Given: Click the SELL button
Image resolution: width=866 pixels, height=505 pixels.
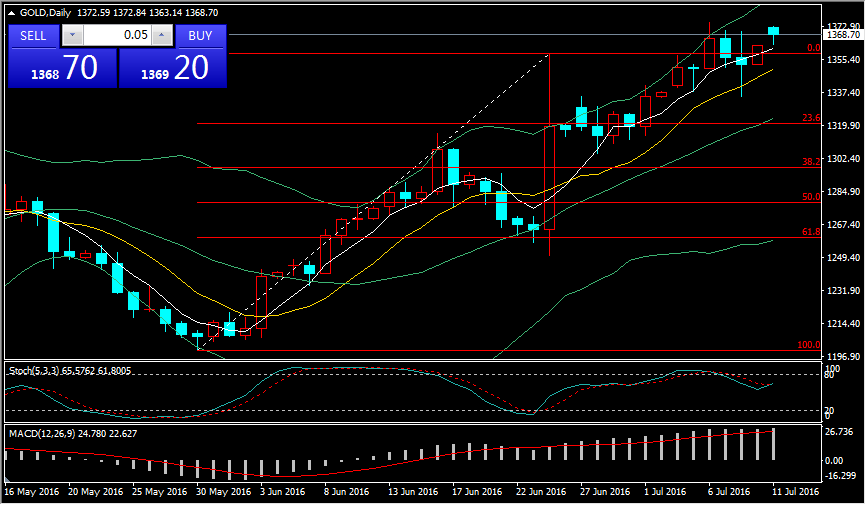Looking at the screenshot, I should [x=33, y=35].
